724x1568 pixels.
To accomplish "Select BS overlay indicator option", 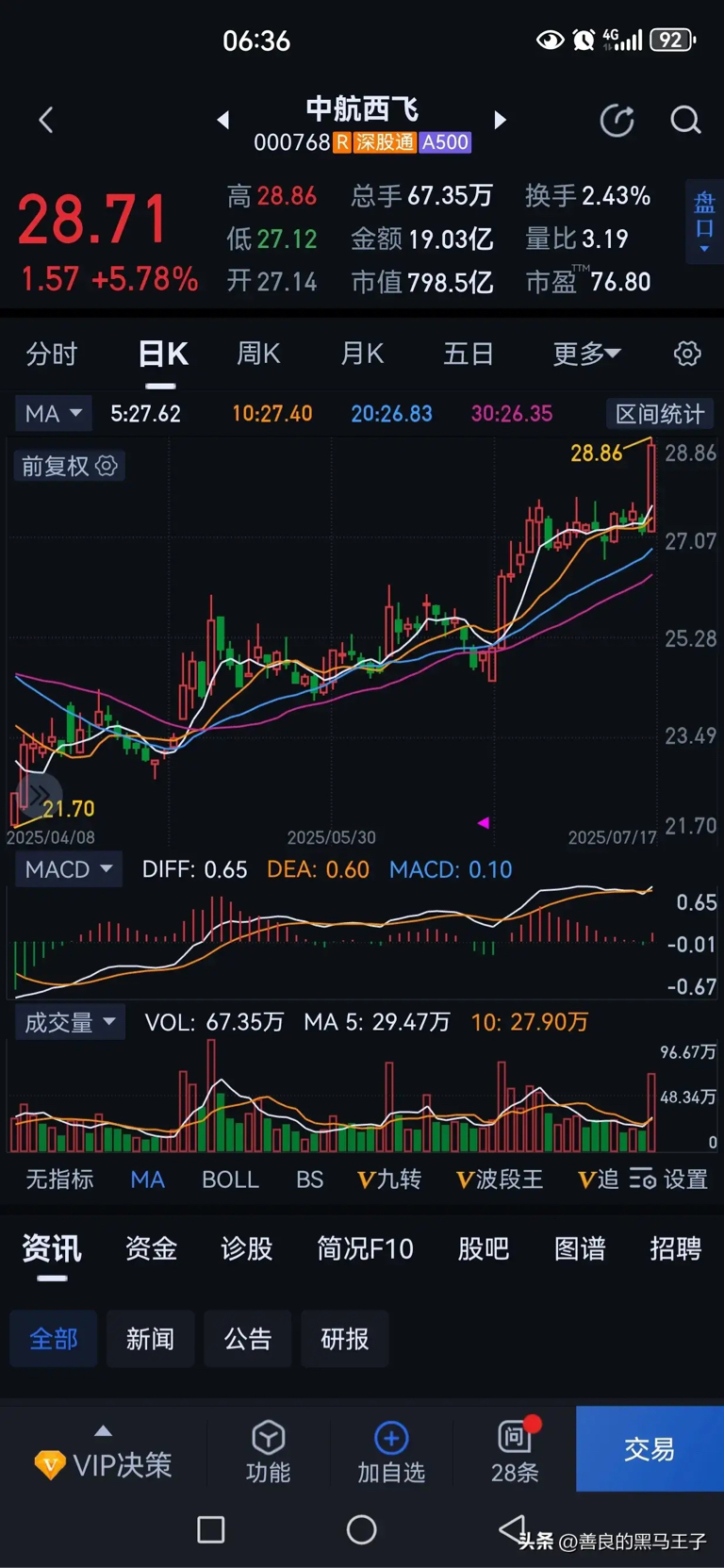I will pos(309,1179).
